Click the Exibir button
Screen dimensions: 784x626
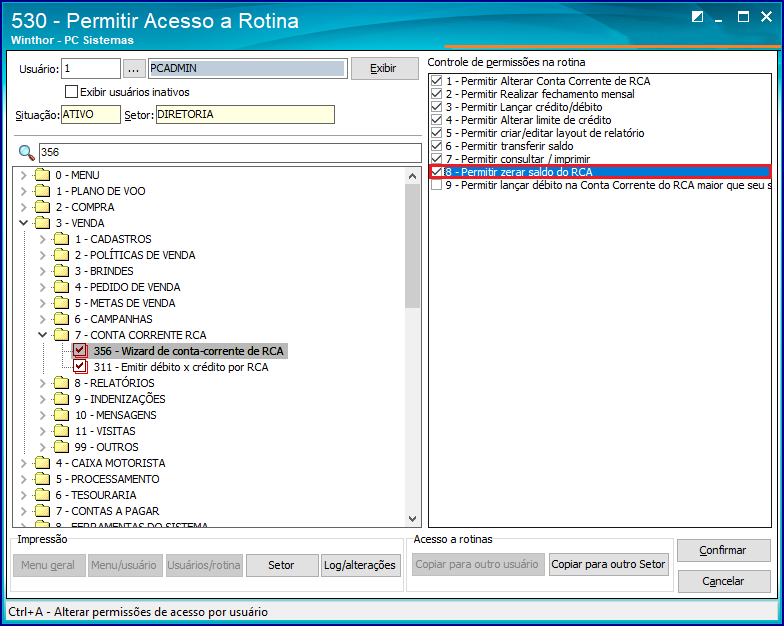(384, 68)
